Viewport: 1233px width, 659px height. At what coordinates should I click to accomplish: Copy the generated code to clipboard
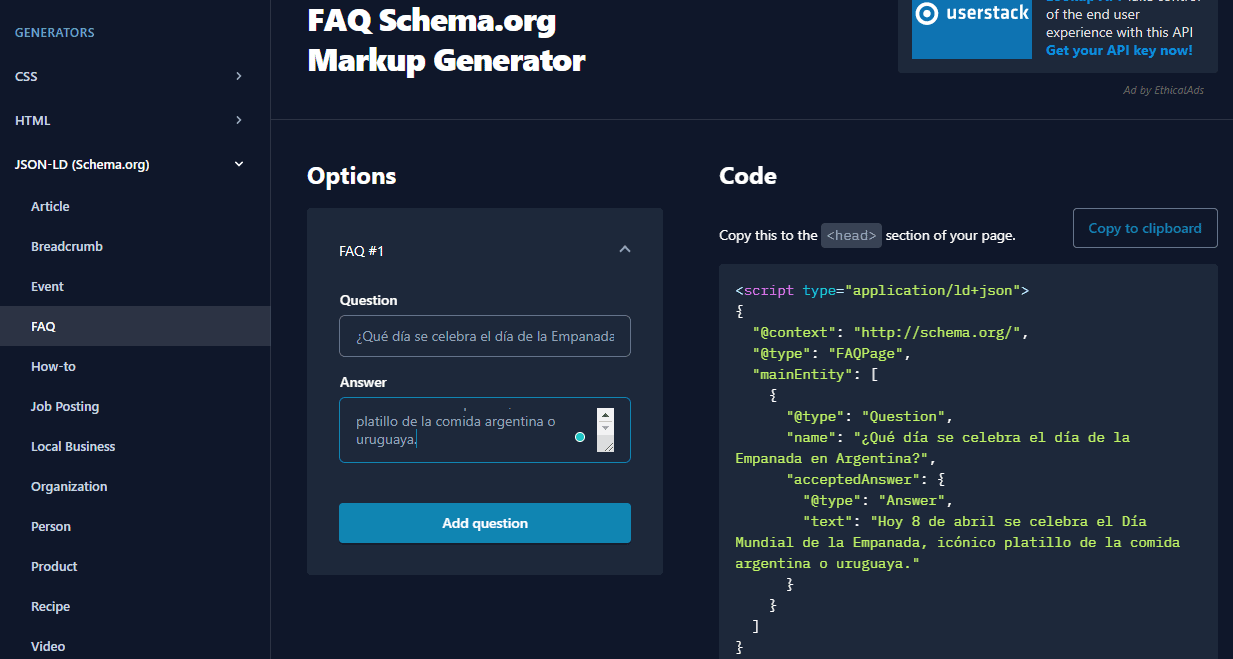(x=1144, y=228)
